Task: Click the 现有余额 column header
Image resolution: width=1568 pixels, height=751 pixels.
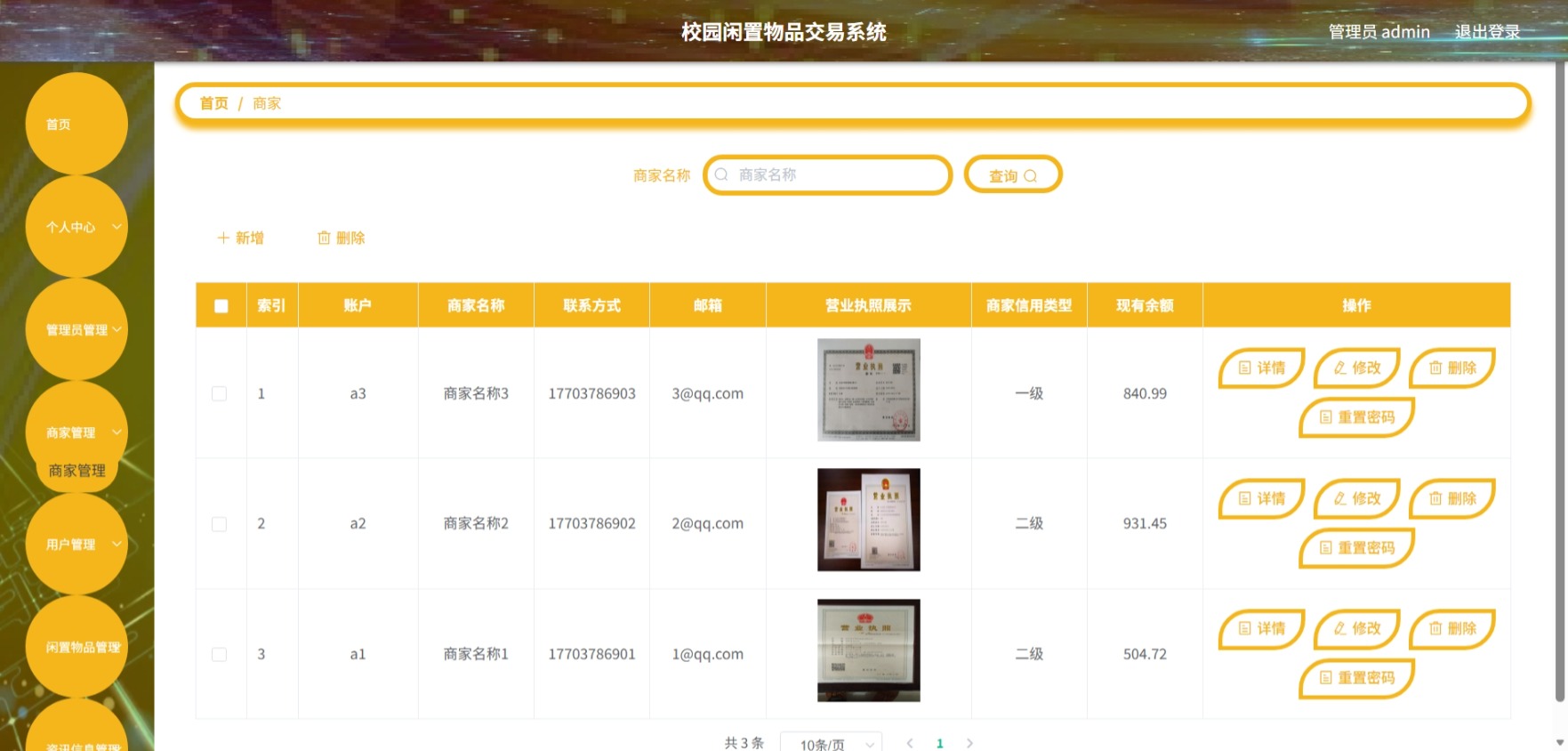Action: [1145, 305]
